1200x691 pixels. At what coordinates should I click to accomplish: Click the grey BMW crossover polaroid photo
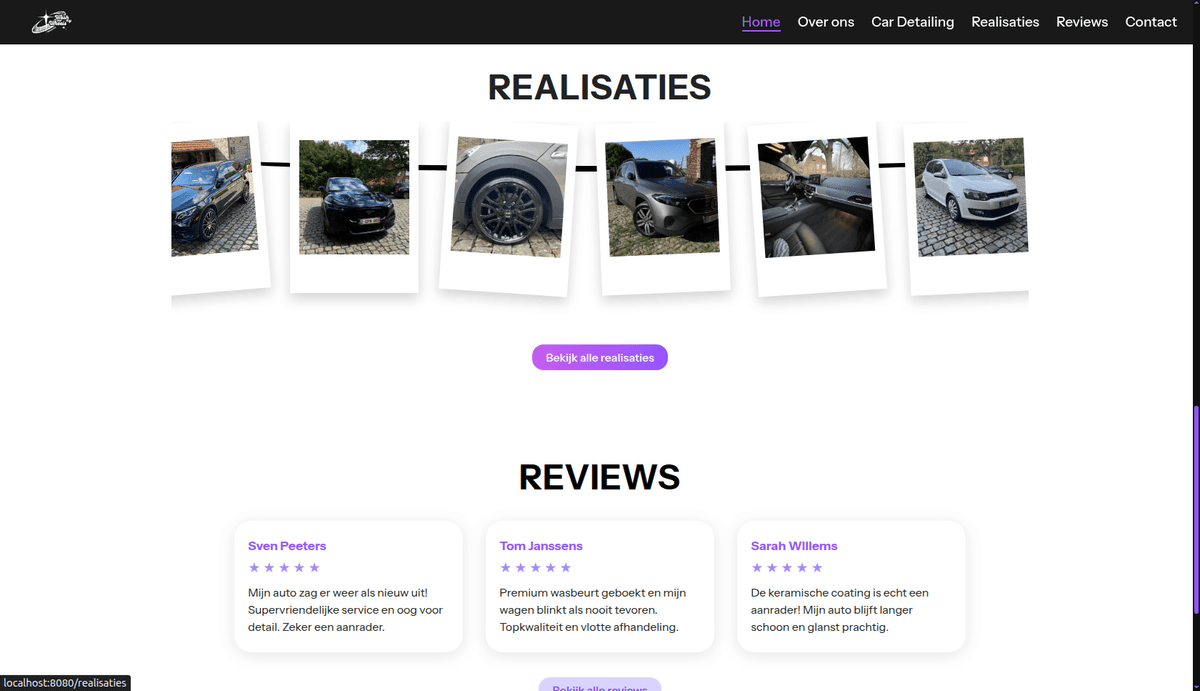(x=663, y=197)
